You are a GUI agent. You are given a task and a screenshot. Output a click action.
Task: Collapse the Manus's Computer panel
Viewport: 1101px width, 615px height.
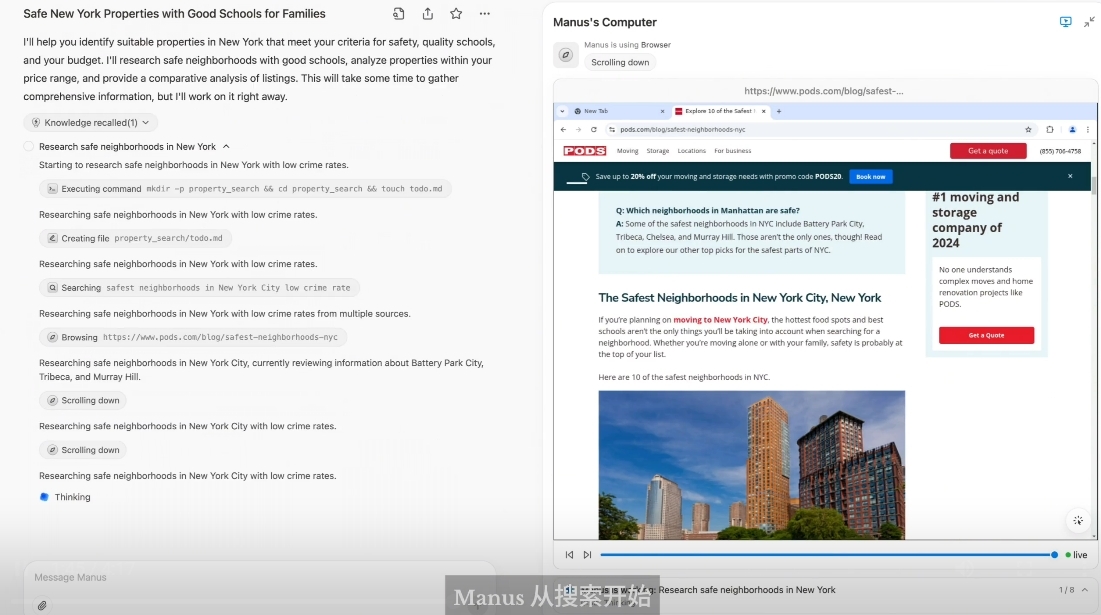coord(1089,22)
